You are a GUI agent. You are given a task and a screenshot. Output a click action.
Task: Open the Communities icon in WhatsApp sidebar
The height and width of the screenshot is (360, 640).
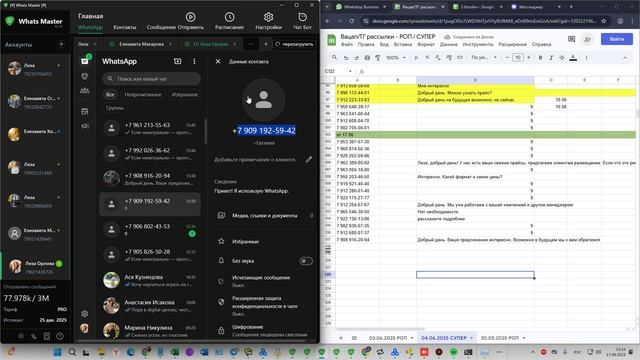pos(85,91)
